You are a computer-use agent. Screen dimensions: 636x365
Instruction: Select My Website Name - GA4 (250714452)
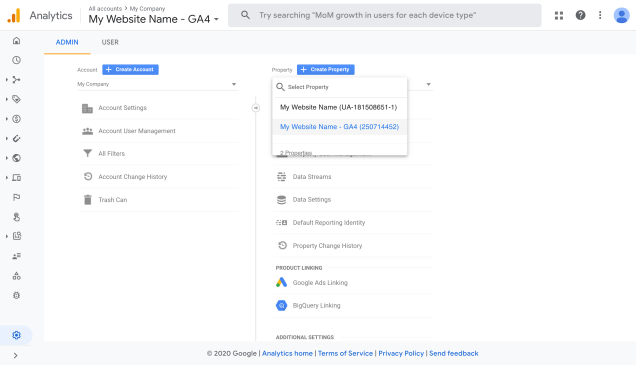click(x=339, y=127)
